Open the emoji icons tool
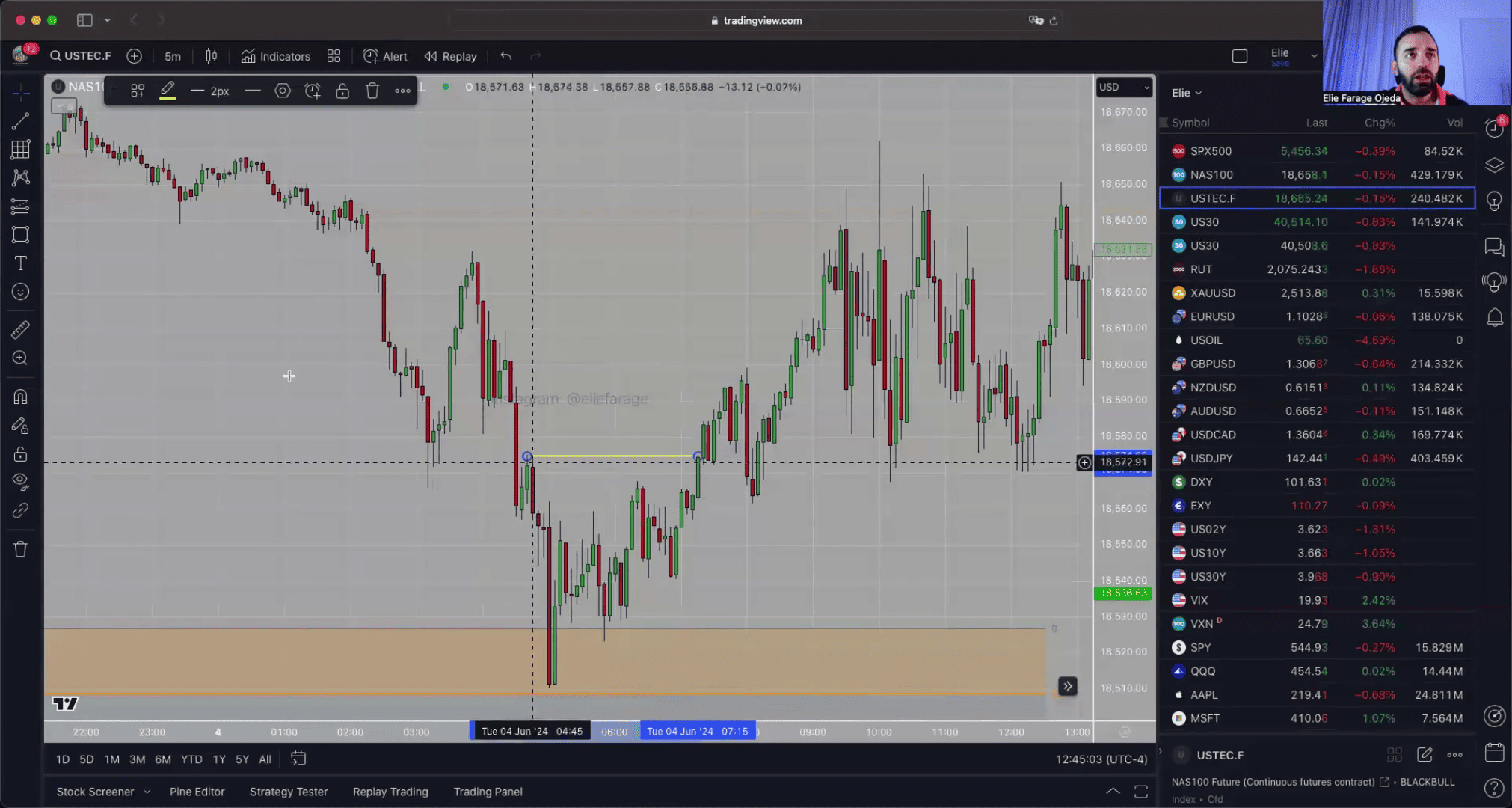 click(x=20, y=292)
